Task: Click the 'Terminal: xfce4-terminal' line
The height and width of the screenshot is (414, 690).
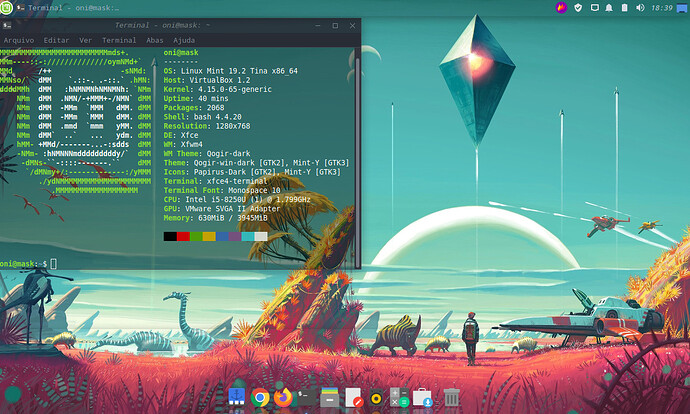Action: [x=215, y=181]
